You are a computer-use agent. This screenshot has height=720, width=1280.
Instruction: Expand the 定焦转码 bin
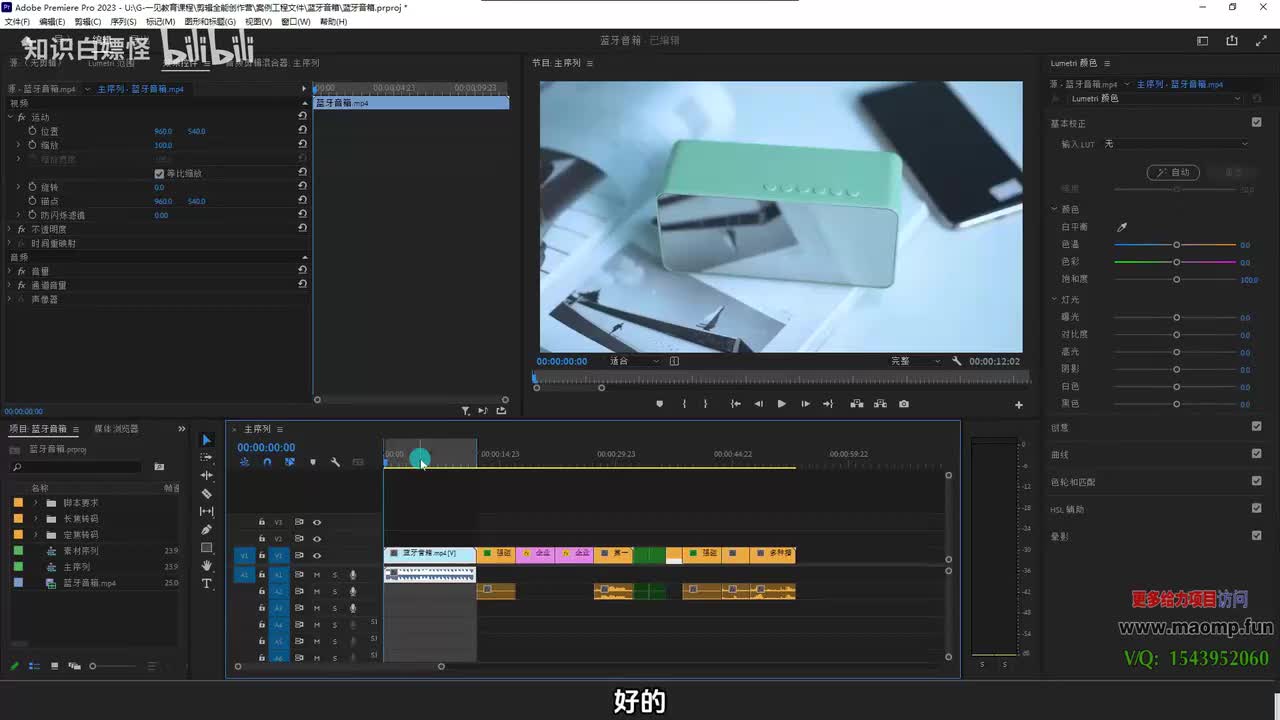(x=36, y=535)
